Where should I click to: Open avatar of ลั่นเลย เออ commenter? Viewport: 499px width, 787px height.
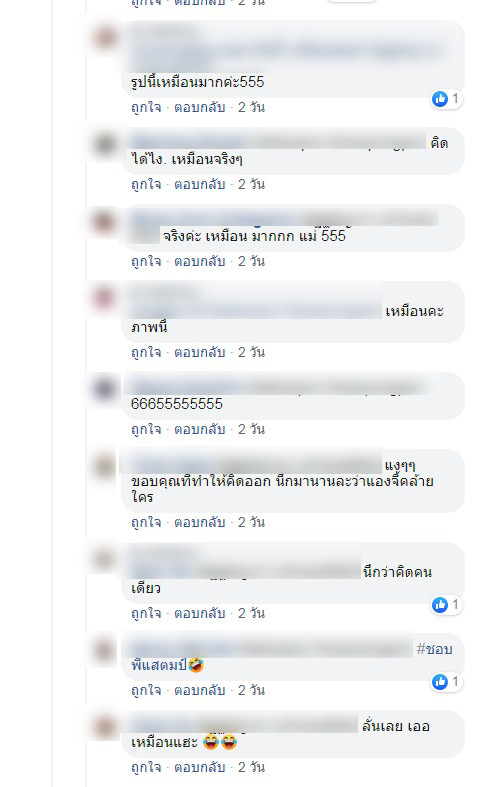pos(105,728)
